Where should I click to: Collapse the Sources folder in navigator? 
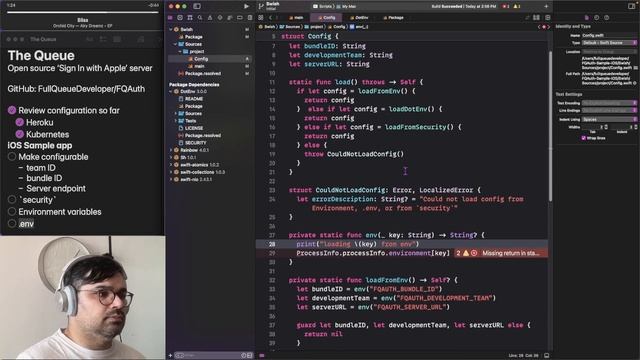click(175, 44)
